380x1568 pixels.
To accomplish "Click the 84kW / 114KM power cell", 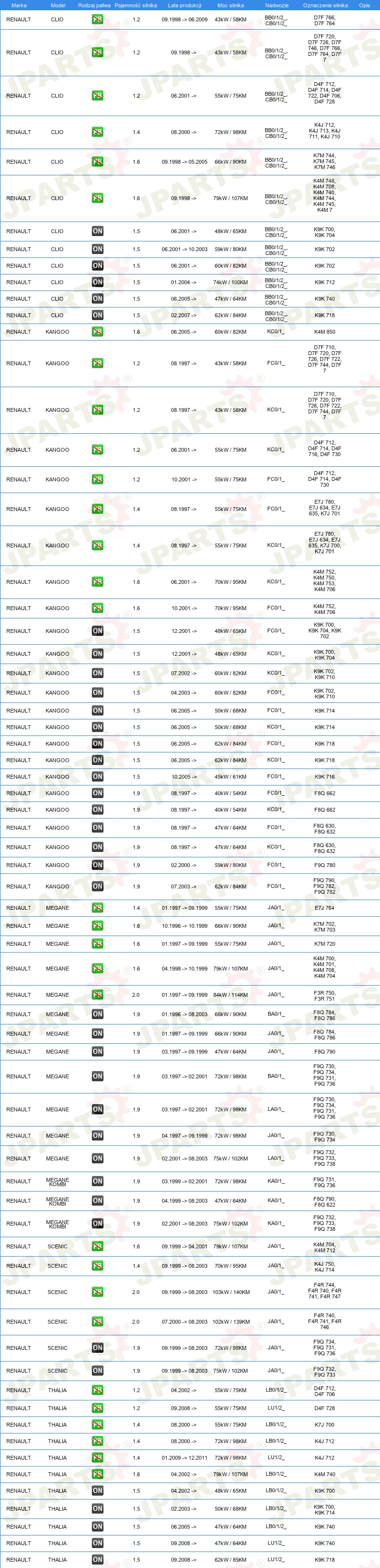I will 230,995.
